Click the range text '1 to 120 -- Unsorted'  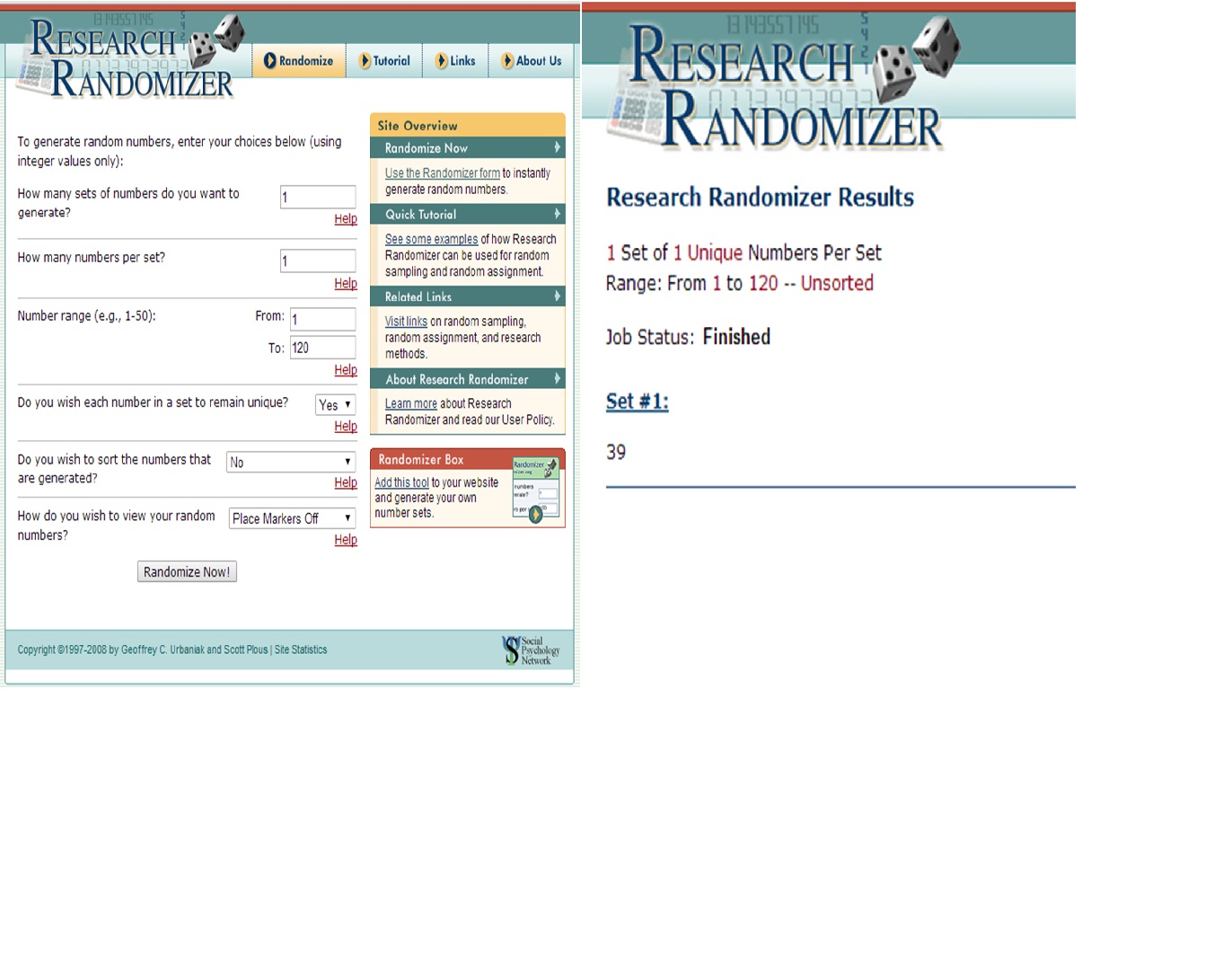[x=793, y=284]
